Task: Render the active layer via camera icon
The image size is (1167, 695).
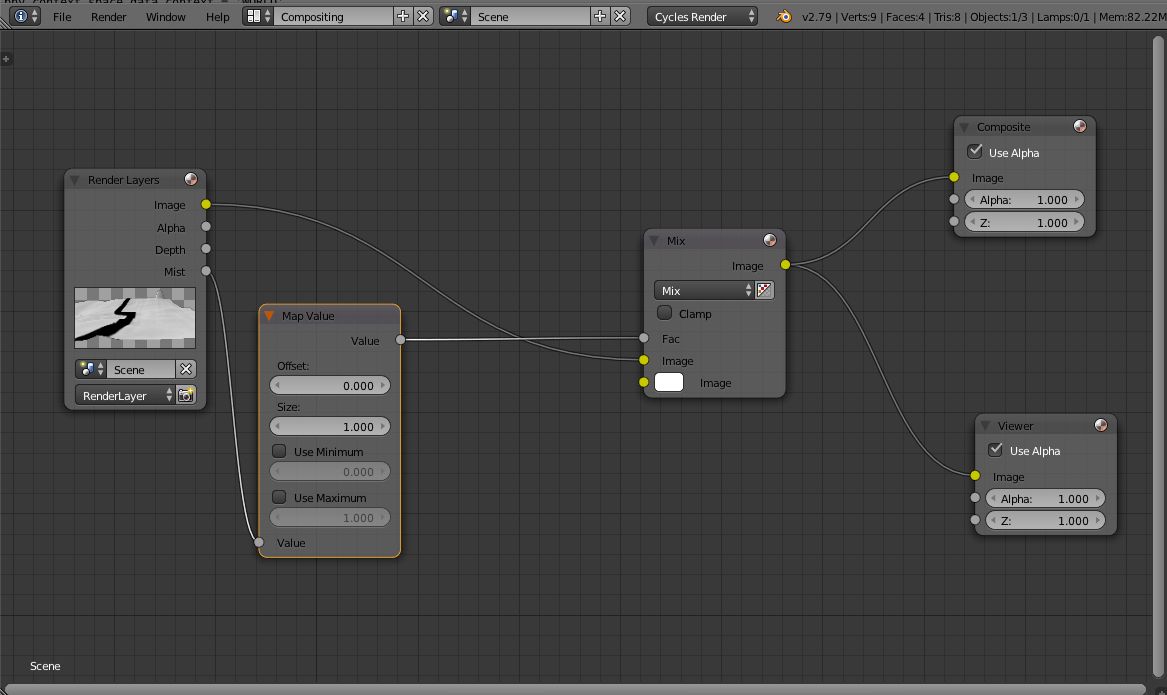Action: [185, 395]
